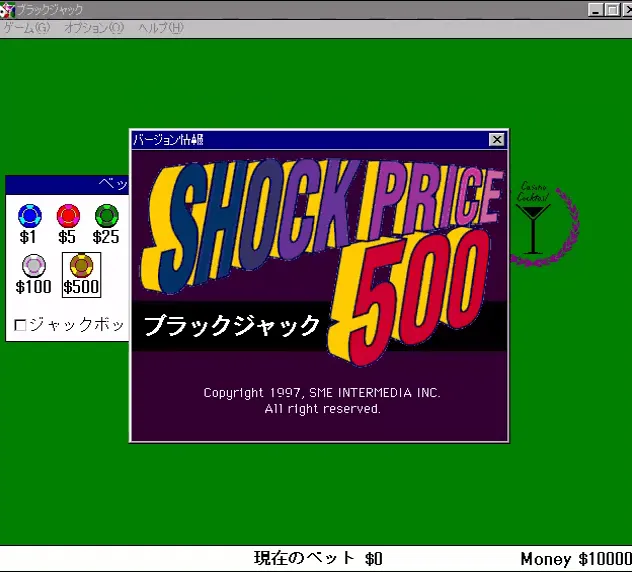Click the 現在のベット $0 status text
This screenshot has height=572, width=632.
[318, 559]
